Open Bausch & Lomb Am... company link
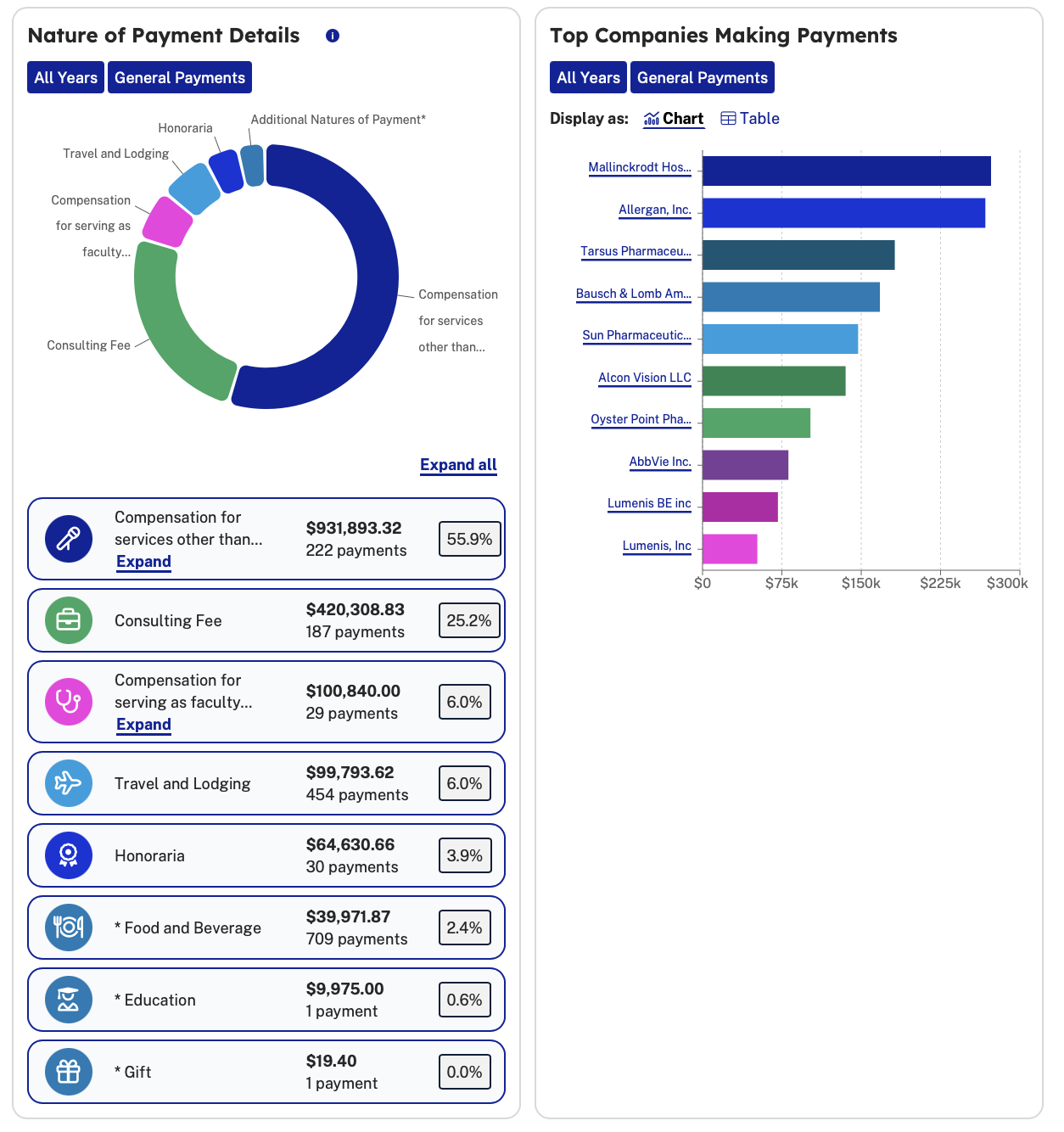 pos(634,294)
